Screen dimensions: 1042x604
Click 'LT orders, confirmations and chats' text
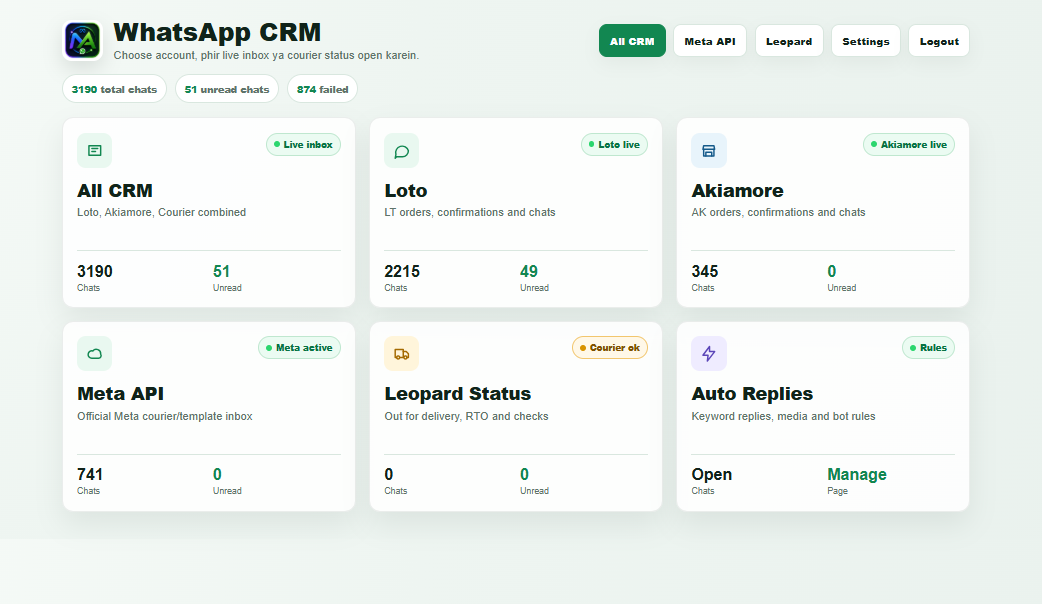(x=470, y=213)
